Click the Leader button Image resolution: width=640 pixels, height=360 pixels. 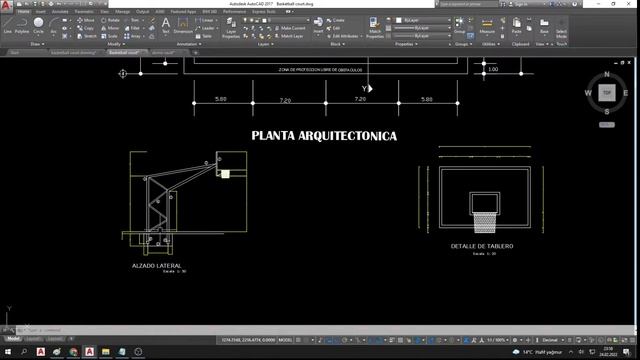206,28
